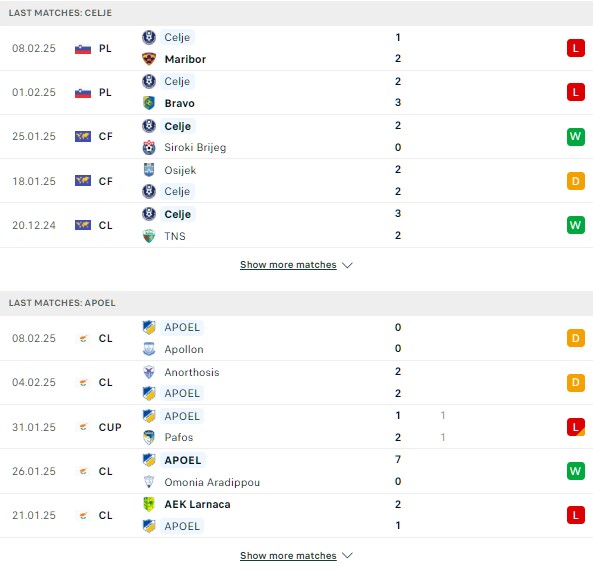Open the 31.01.25 APOEL vs Pafos cup match
This screenshot has width=593, height=573.
(296, 427)
